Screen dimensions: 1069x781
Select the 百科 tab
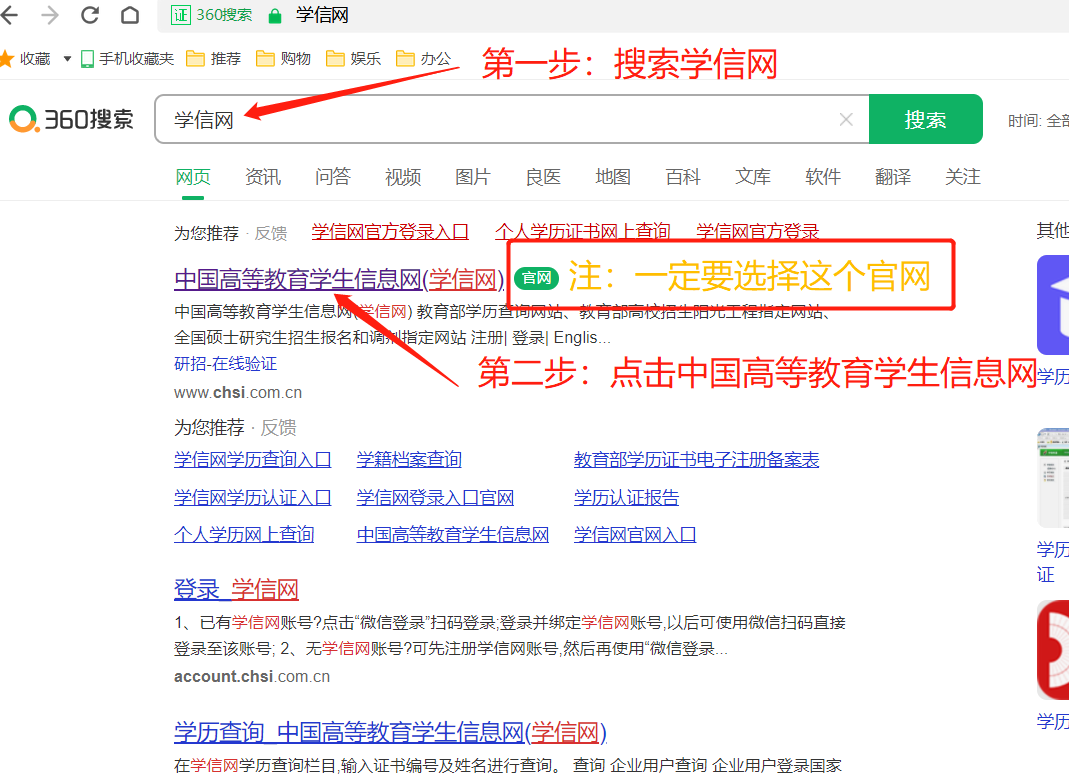(x=683, y=177)
